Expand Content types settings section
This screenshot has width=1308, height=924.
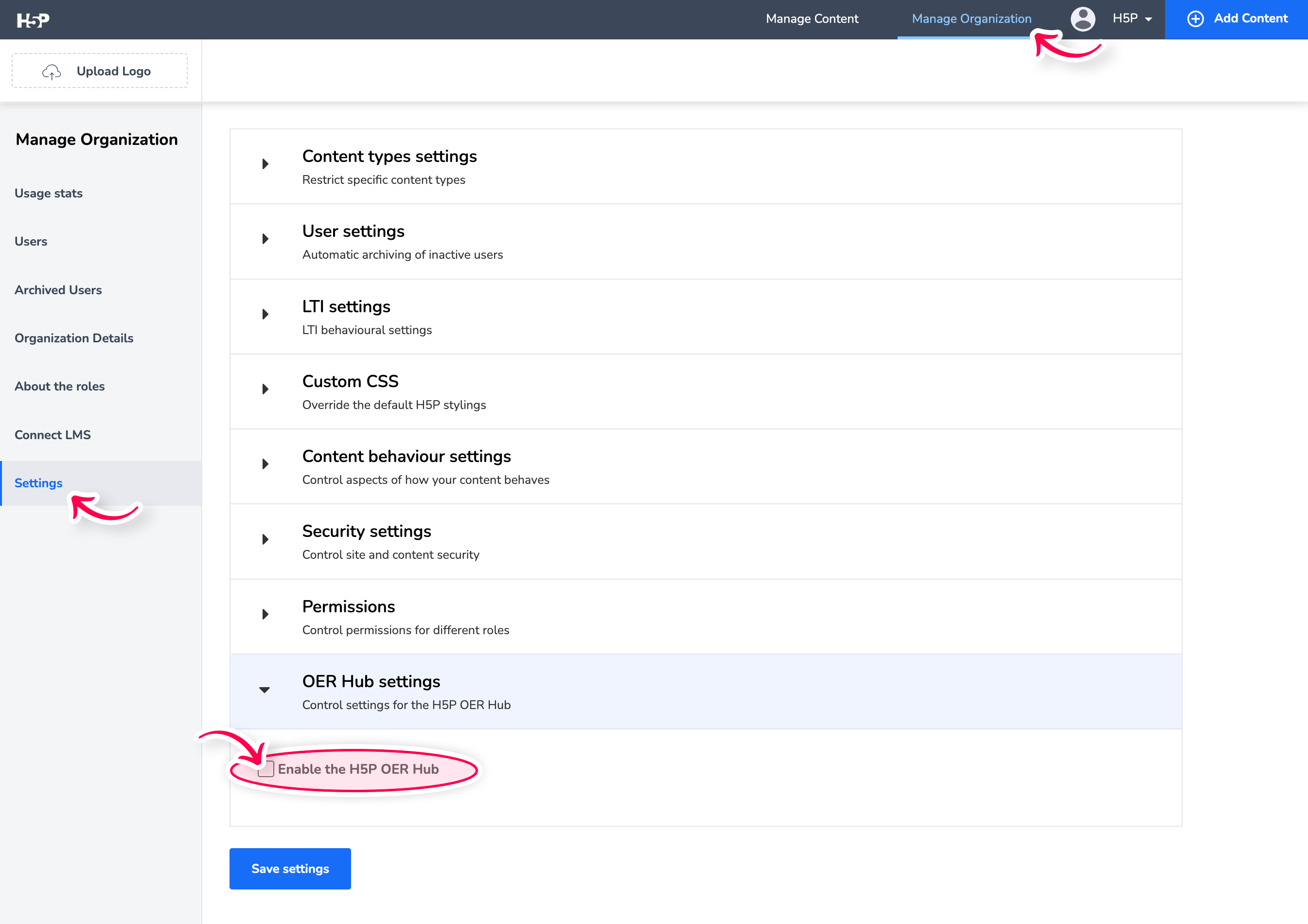pos(265,164)
